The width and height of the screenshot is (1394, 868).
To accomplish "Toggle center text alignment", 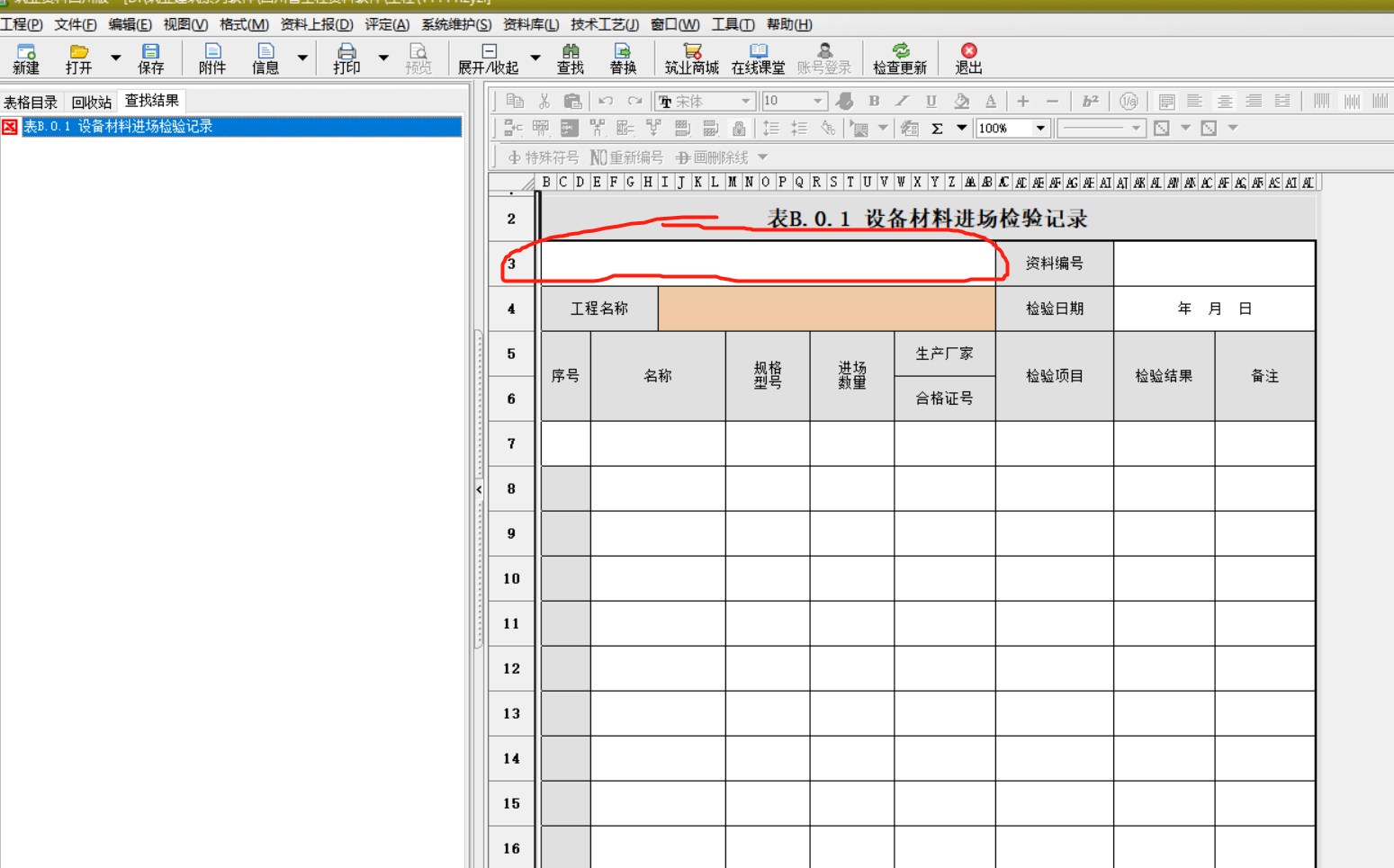I will pos(1224,101).
